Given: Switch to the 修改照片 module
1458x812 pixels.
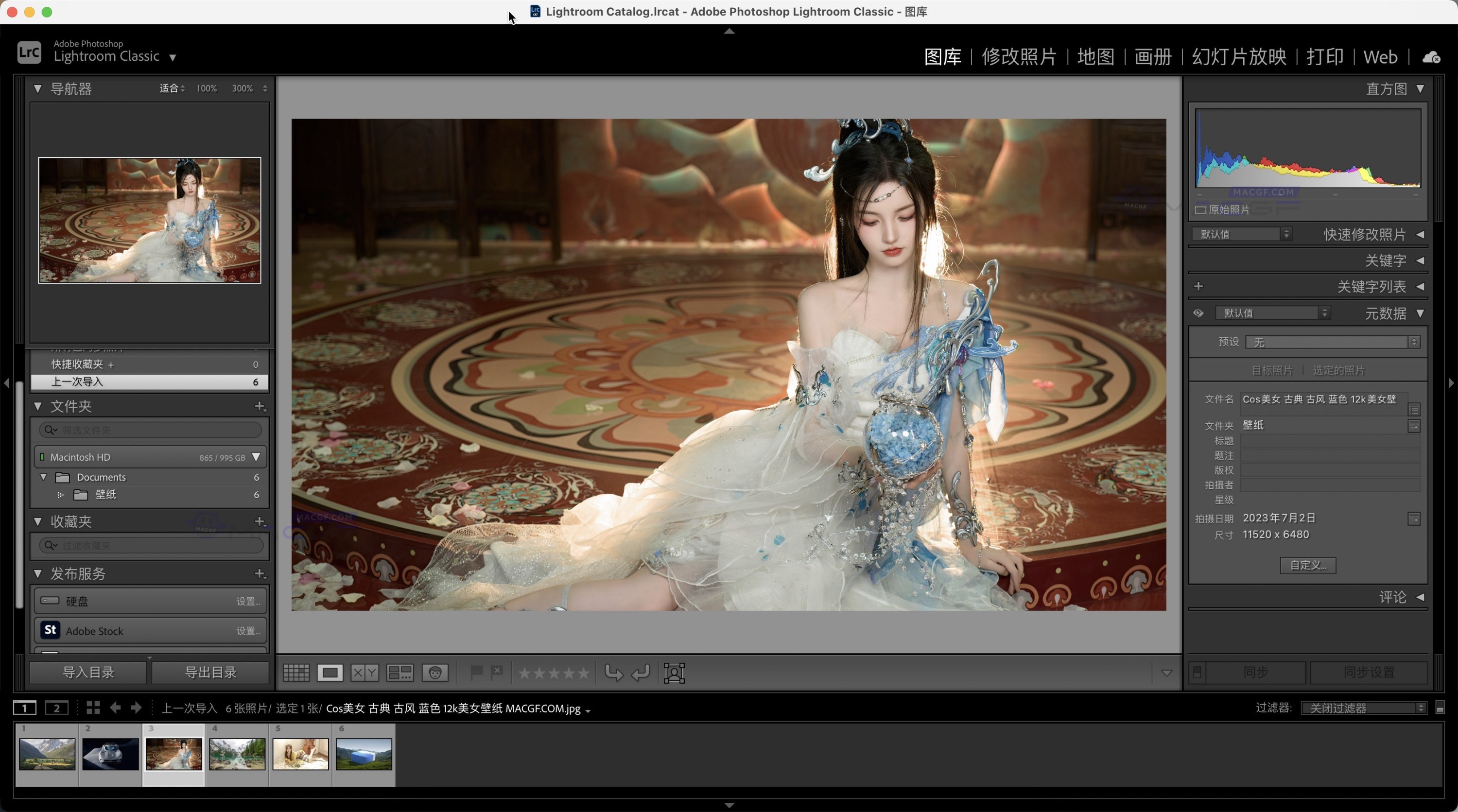Looking at the screenshot, I should (x=1019, y=56).
